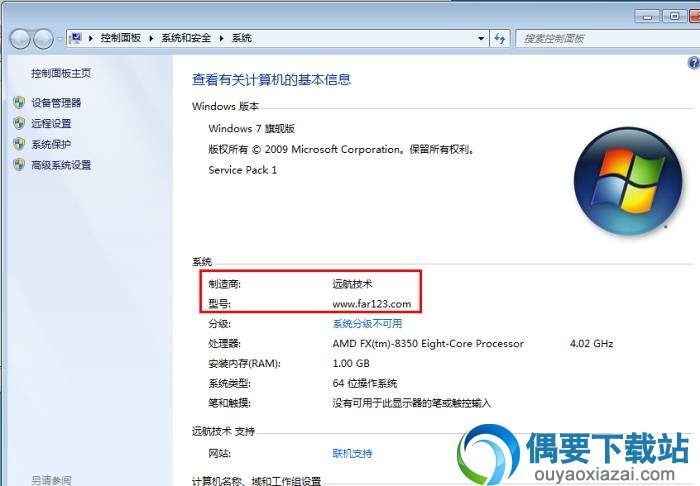Click the refresh button beside address bar
The width and height of the screenshot is (700, 486).
coord(500,38)
